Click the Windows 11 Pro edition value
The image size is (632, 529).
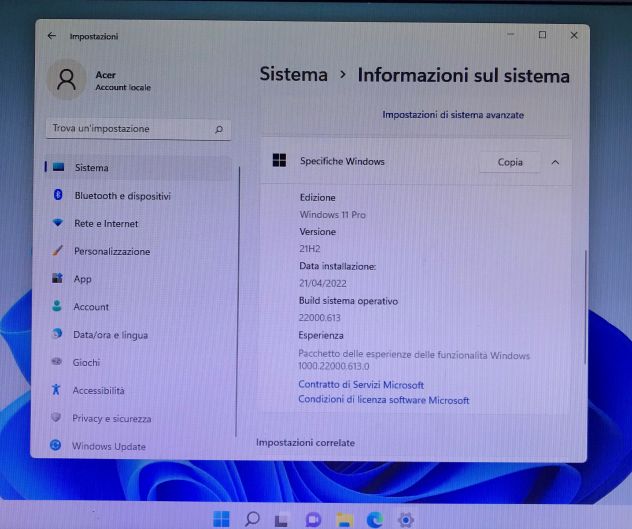click(x=333, y=215)
